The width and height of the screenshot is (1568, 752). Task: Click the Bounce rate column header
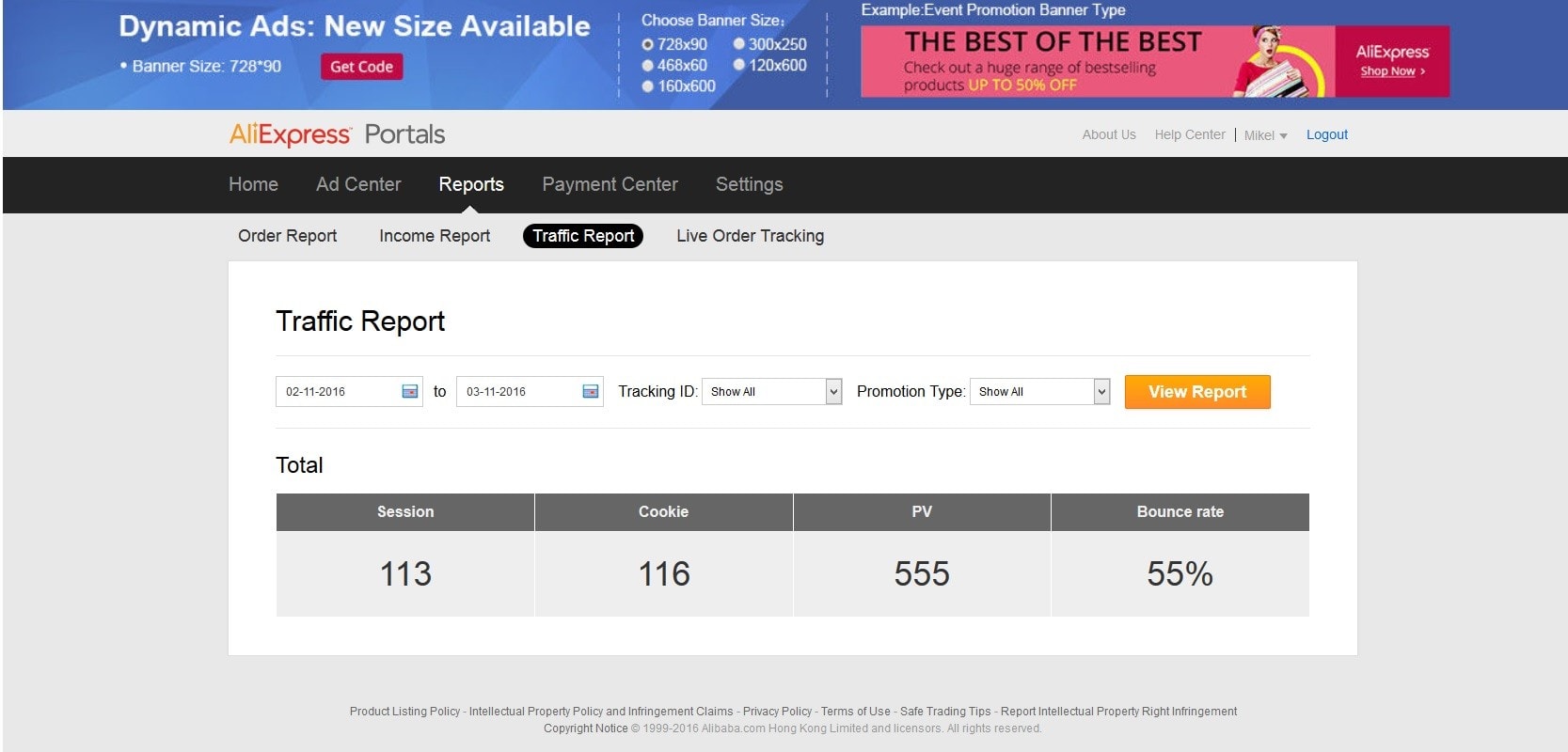click(x=1180, y=512)
